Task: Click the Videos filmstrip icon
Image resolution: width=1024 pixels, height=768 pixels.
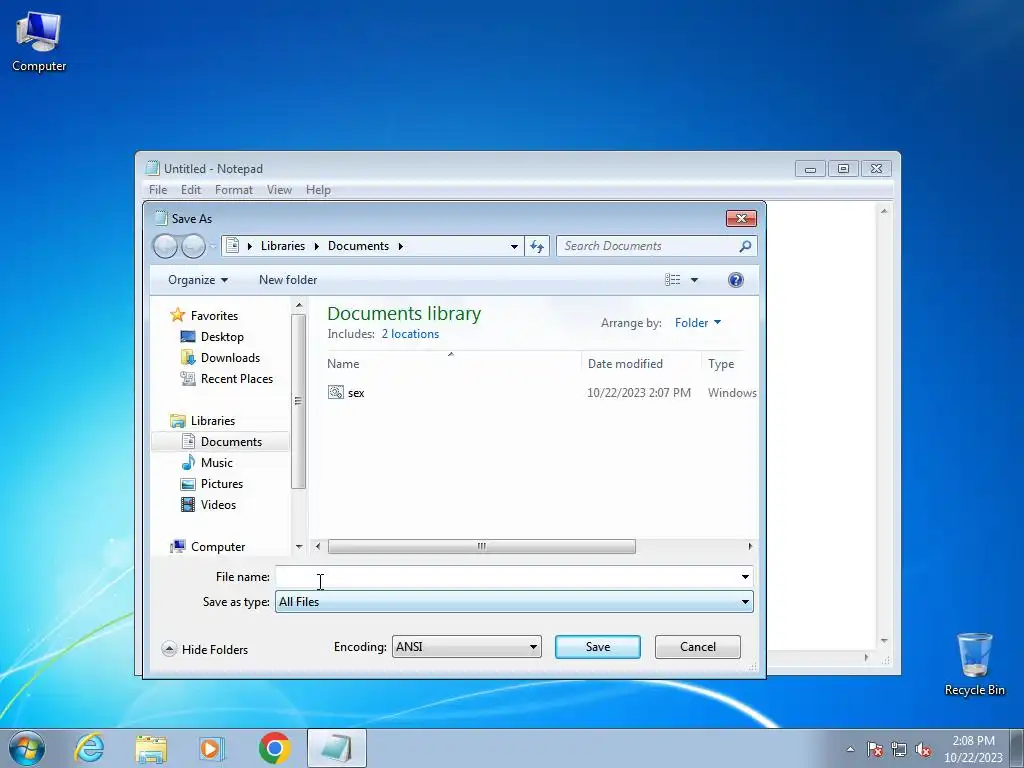Action: pos(188,505)
